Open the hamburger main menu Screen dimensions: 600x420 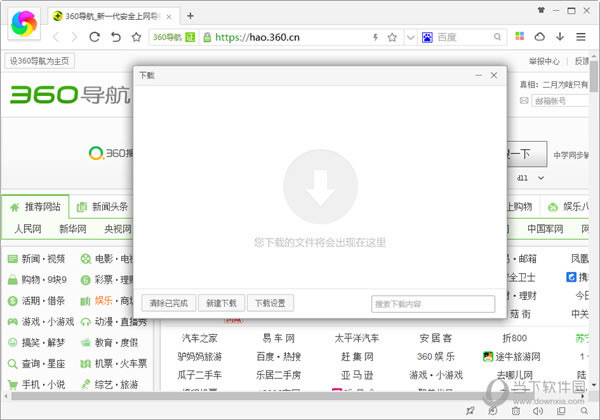coord(581,37)
